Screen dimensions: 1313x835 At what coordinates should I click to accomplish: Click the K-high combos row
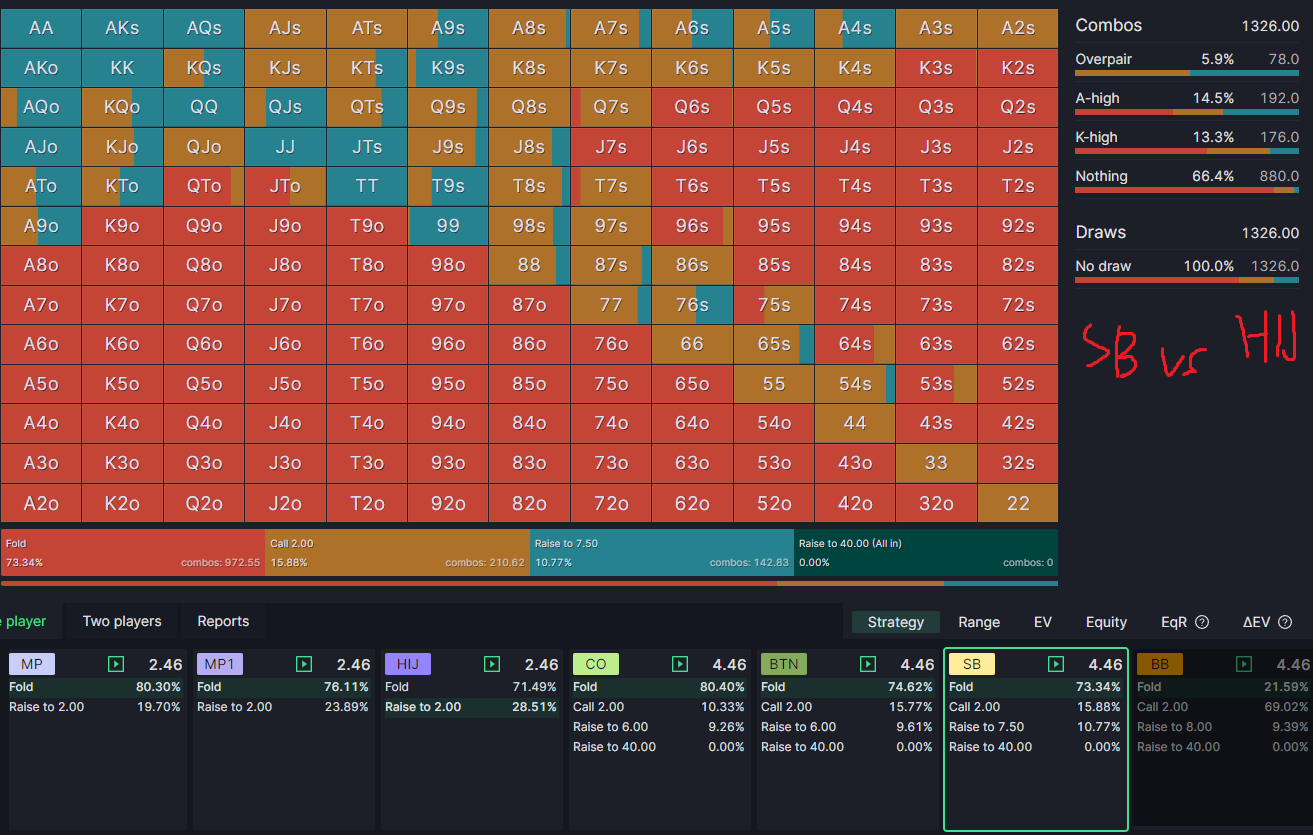[x=1187, y=140]
